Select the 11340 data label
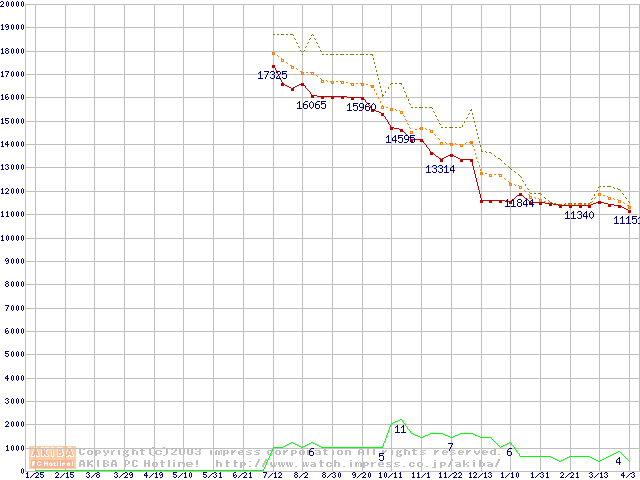 tap(579, 215)
